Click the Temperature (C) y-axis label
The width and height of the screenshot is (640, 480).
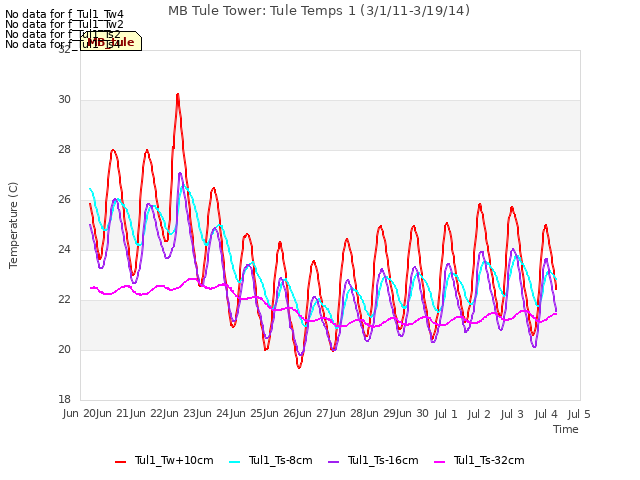click(13, 225)
